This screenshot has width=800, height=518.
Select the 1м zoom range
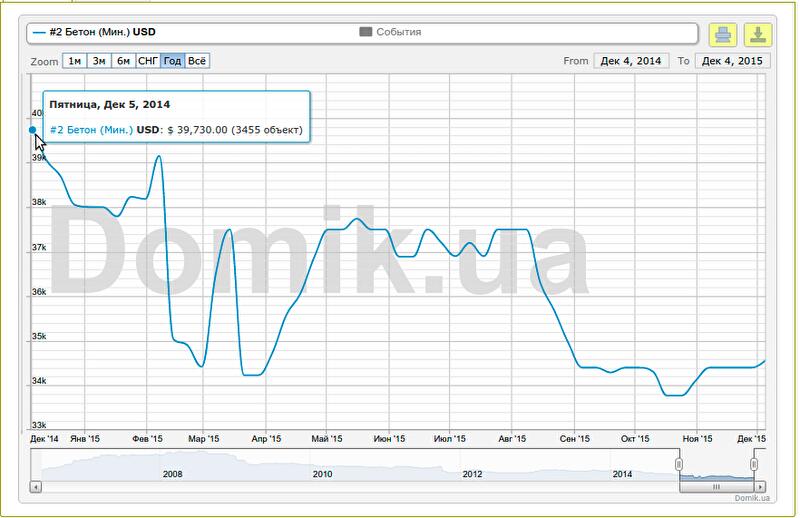click(x=74, y=61)
